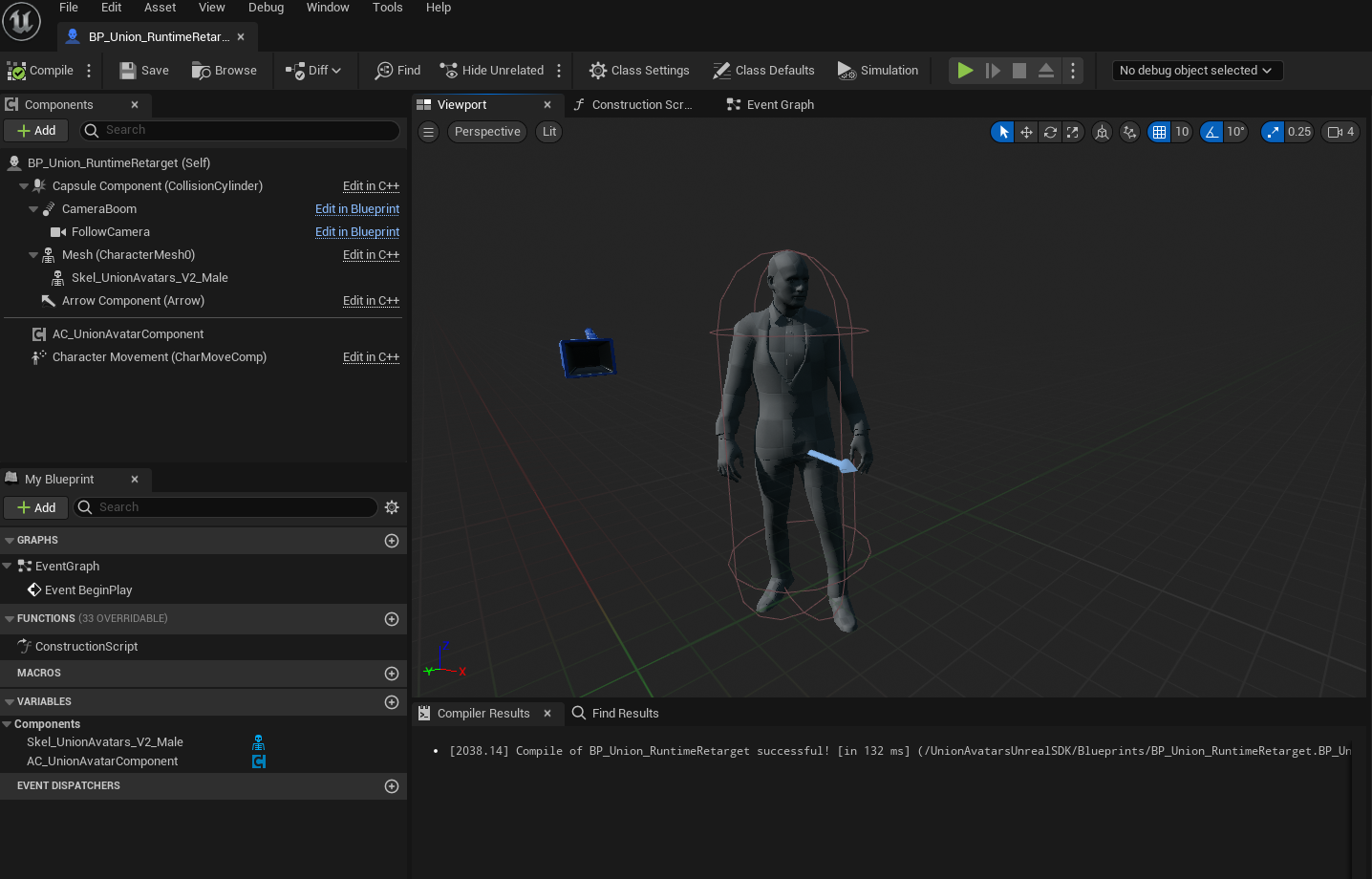Image resolution: width=1372 pixels, height=879 pixels.
Task: Close the Components panel tab
Action: click(135, 105)
